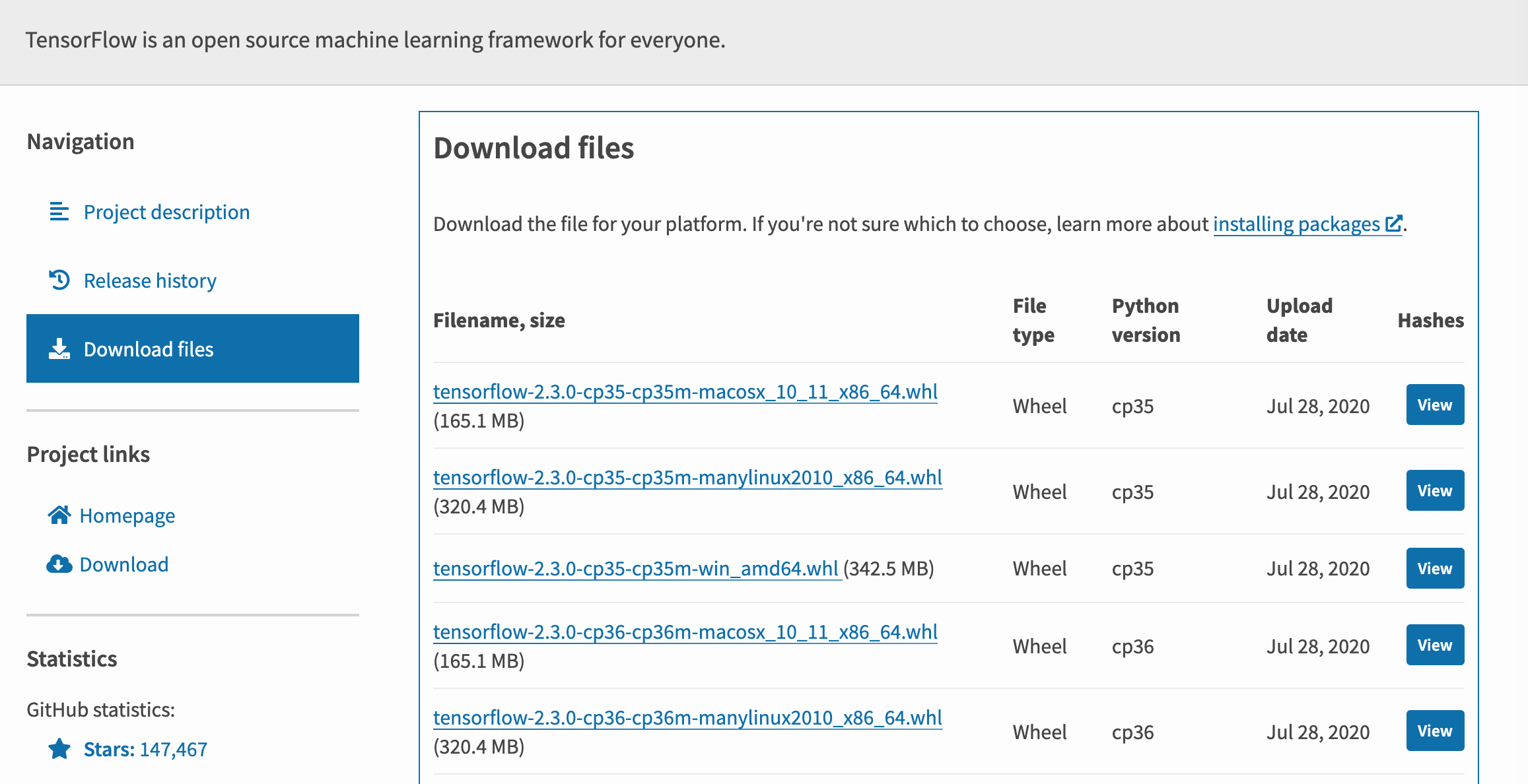The height and width of the screenshot is (784, 1528).
Task: Open the Project description navigation tab
Action: click(193, 212)
